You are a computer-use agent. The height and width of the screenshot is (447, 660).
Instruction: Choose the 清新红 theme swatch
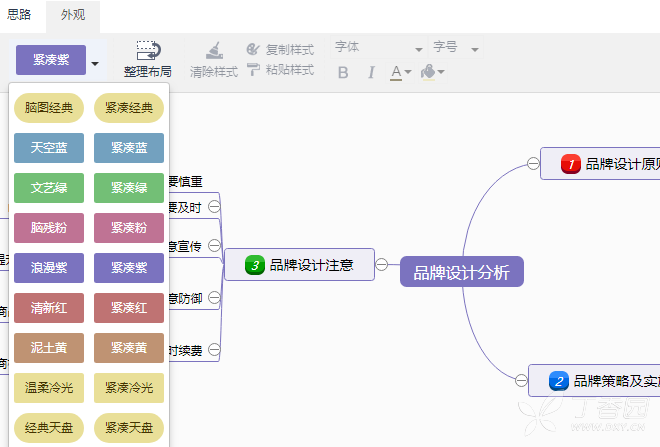coord(49,308)
